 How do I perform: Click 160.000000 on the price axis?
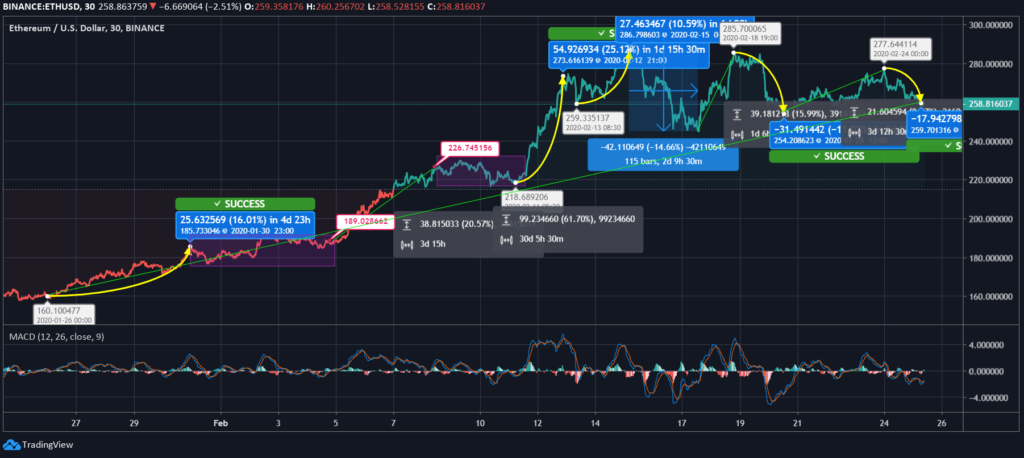point(991,296)
